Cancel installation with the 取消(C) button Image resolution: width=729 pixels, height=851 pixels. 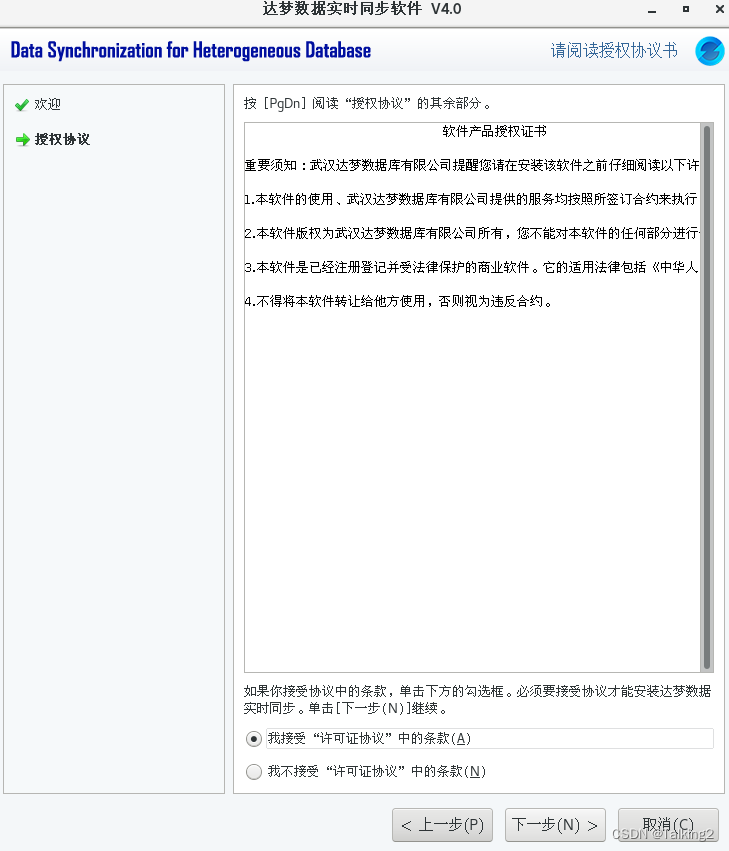(x=668, y=825)
